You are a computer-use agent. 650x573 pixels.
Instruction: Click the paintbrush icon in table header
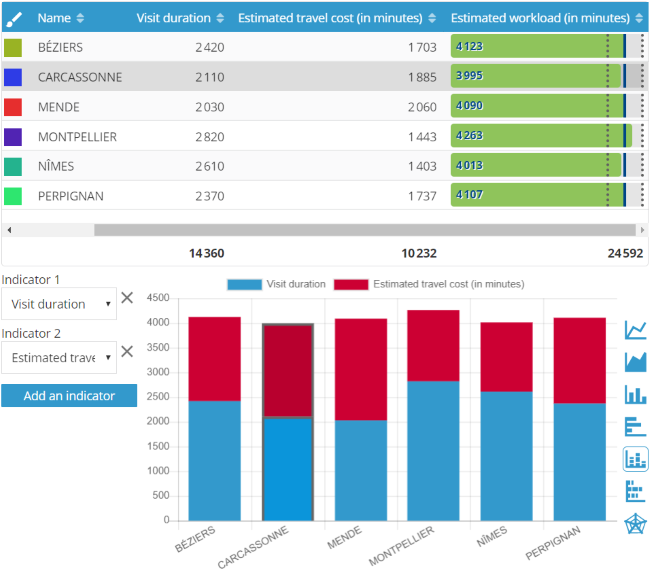[14, 18]
